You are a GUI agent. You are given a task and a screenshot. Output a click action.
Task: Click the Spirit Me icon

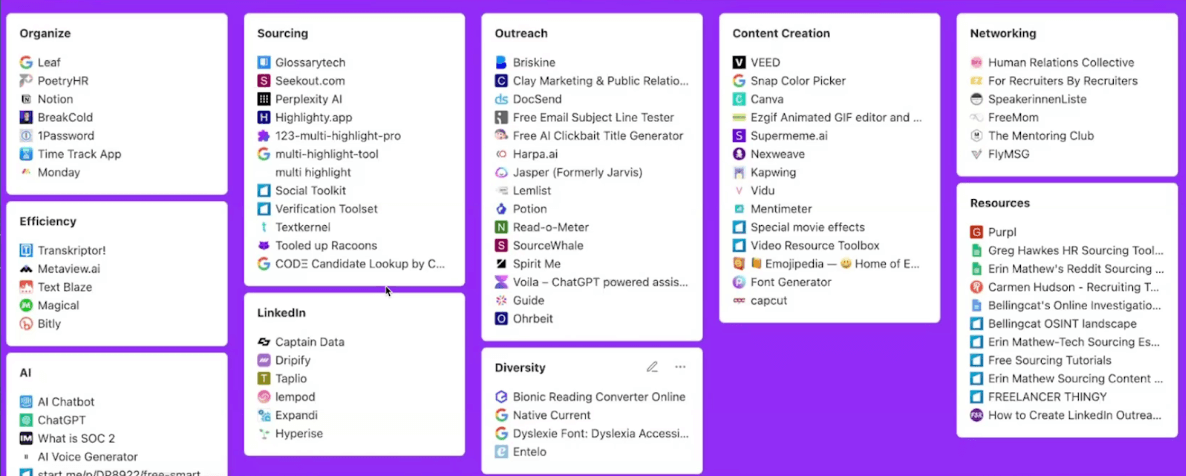[x=501, y=263]
